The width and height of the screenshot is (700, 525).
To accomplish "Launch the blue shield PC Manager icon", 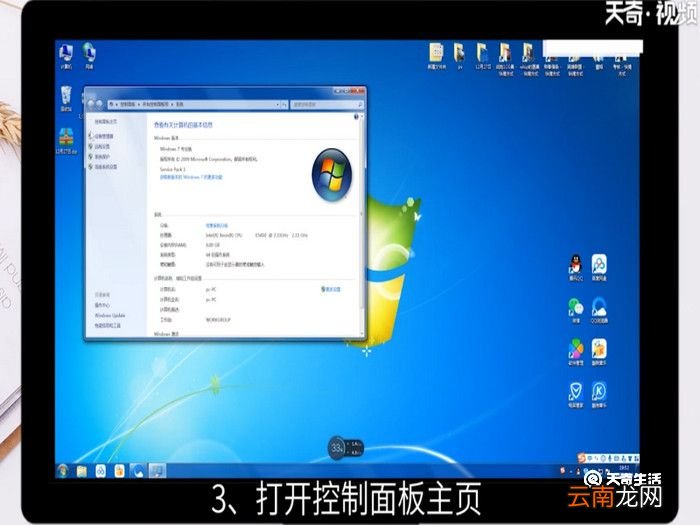I will click(575, 395).
